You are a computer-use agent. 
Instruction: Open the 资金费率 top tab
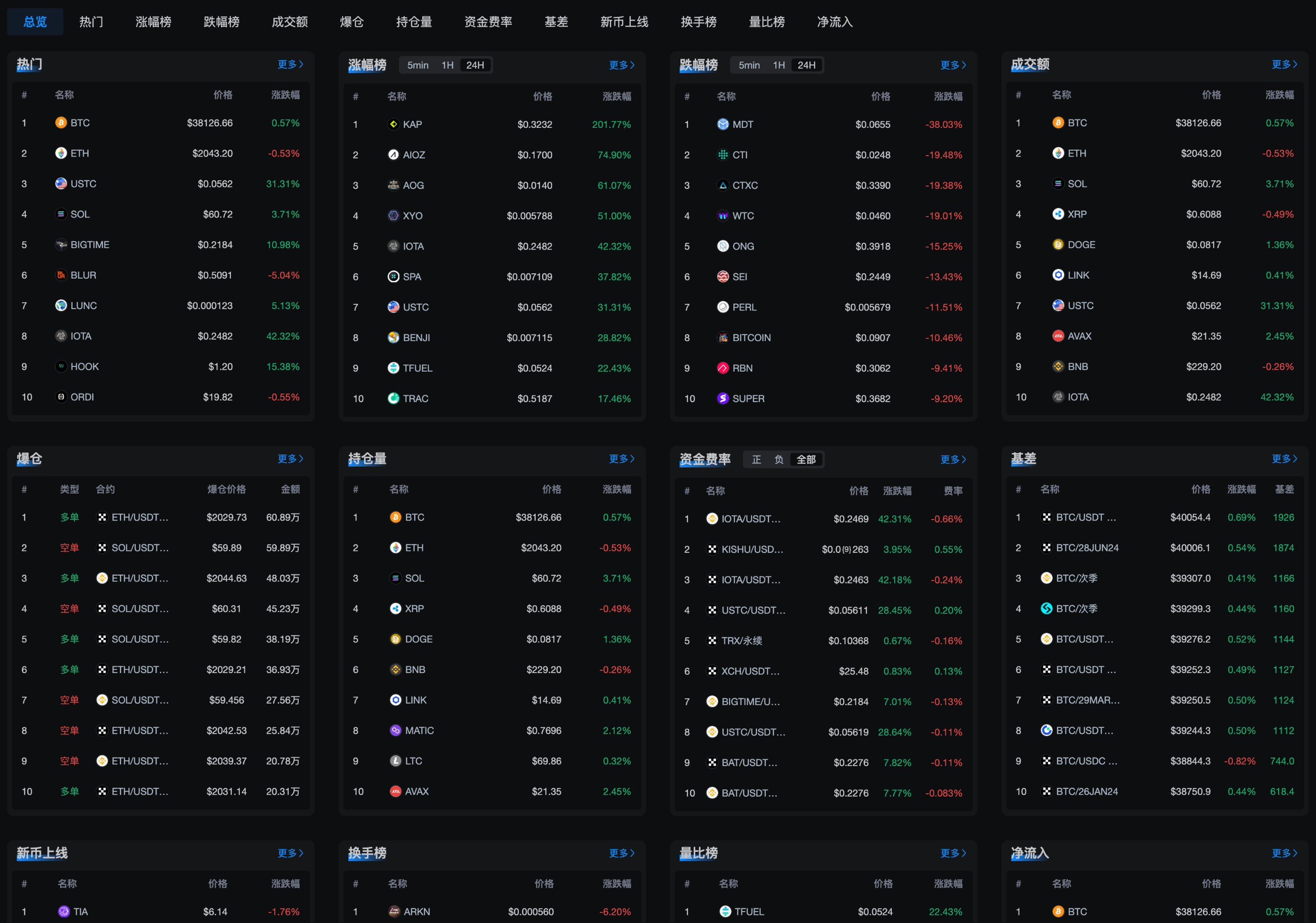[488, 22]
